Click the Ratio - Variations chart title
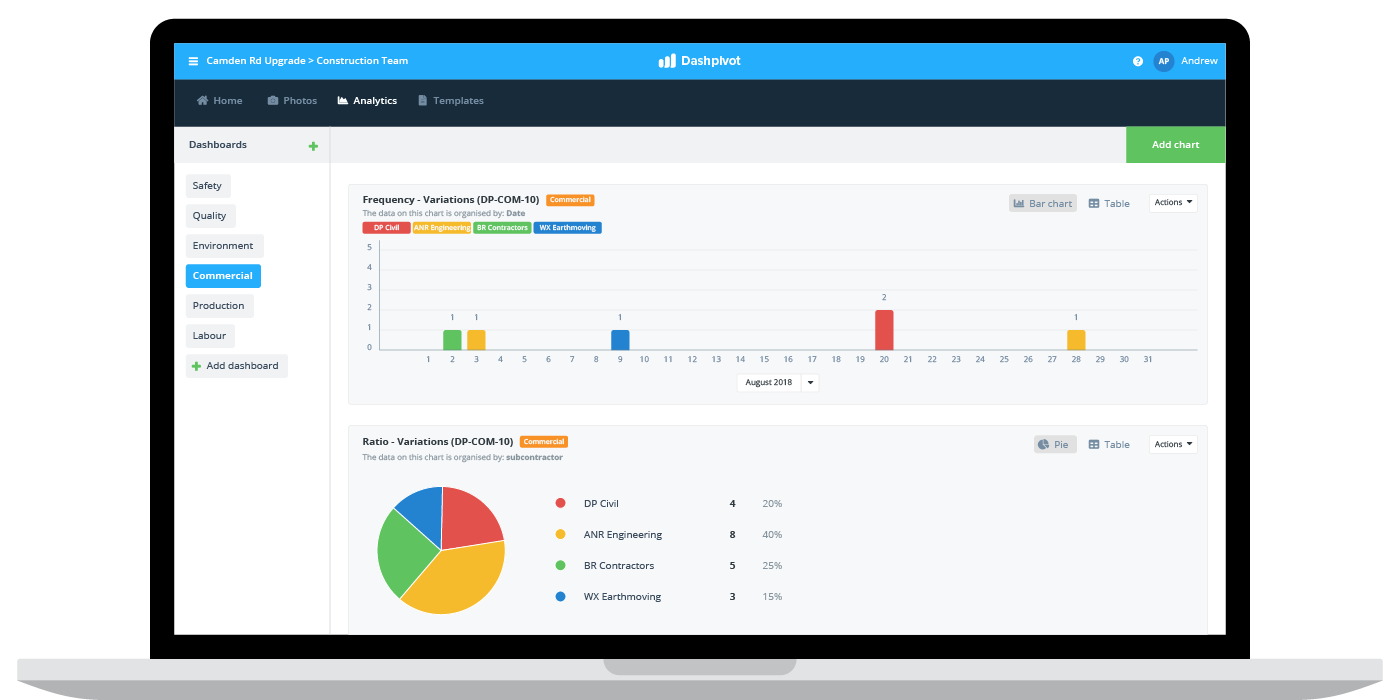Image resolution: width=1400 pixels, height=700 pixels. click(438, 442)
